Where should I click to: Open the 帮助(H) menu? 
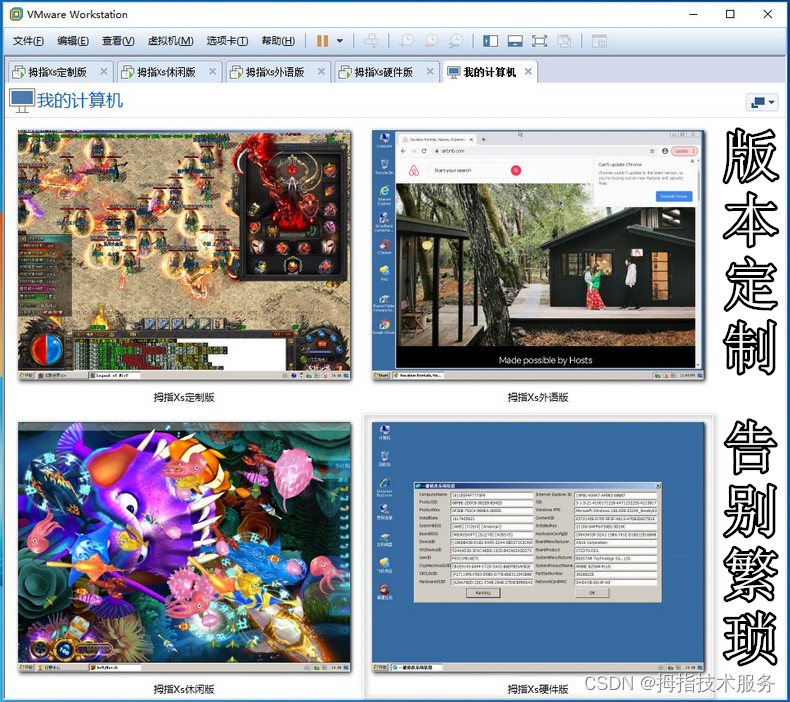[278, 41]
